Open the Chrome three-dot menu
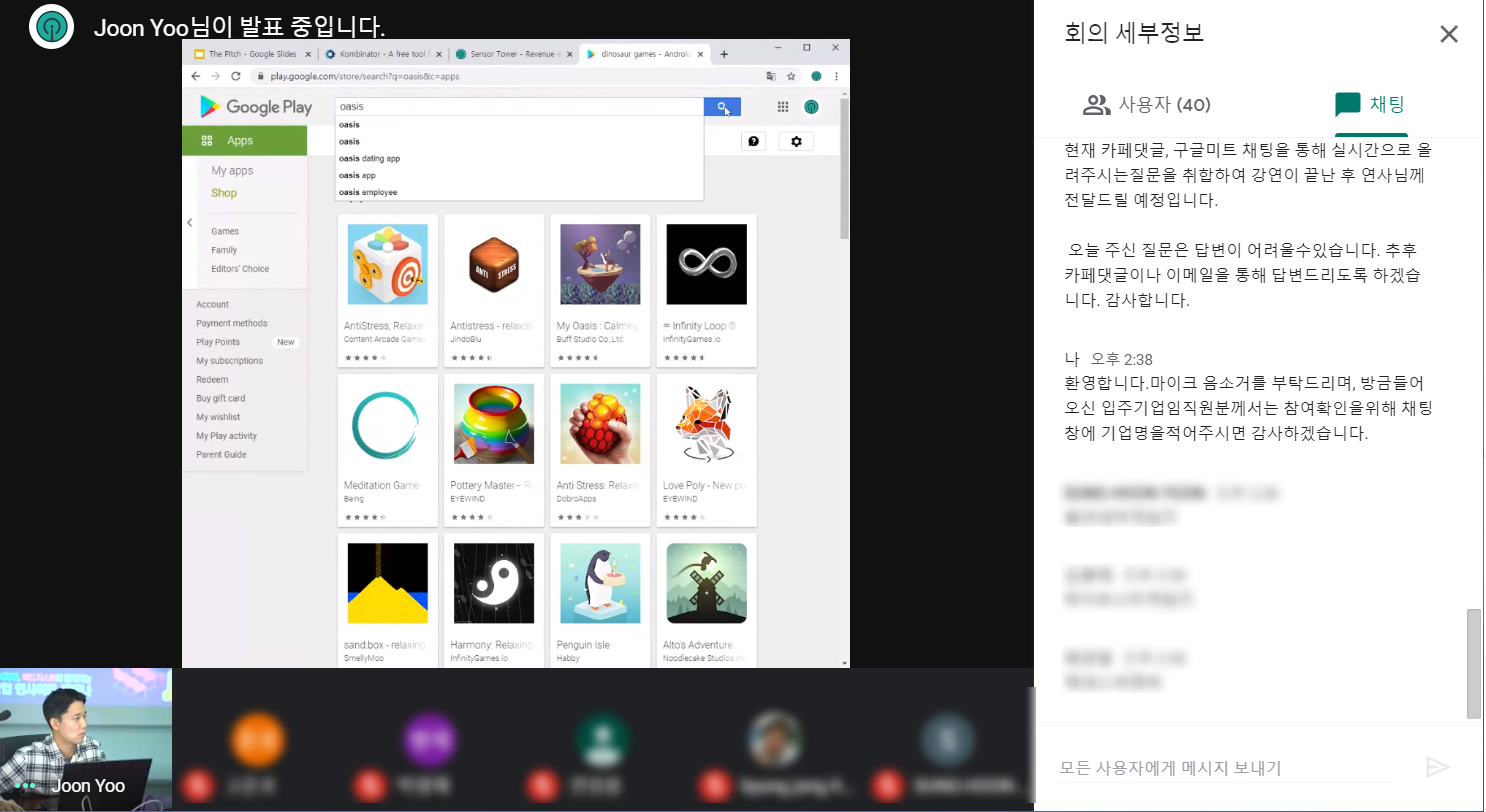The height and width of the screenshot is (812, 1486). click(x=836, y=76)
